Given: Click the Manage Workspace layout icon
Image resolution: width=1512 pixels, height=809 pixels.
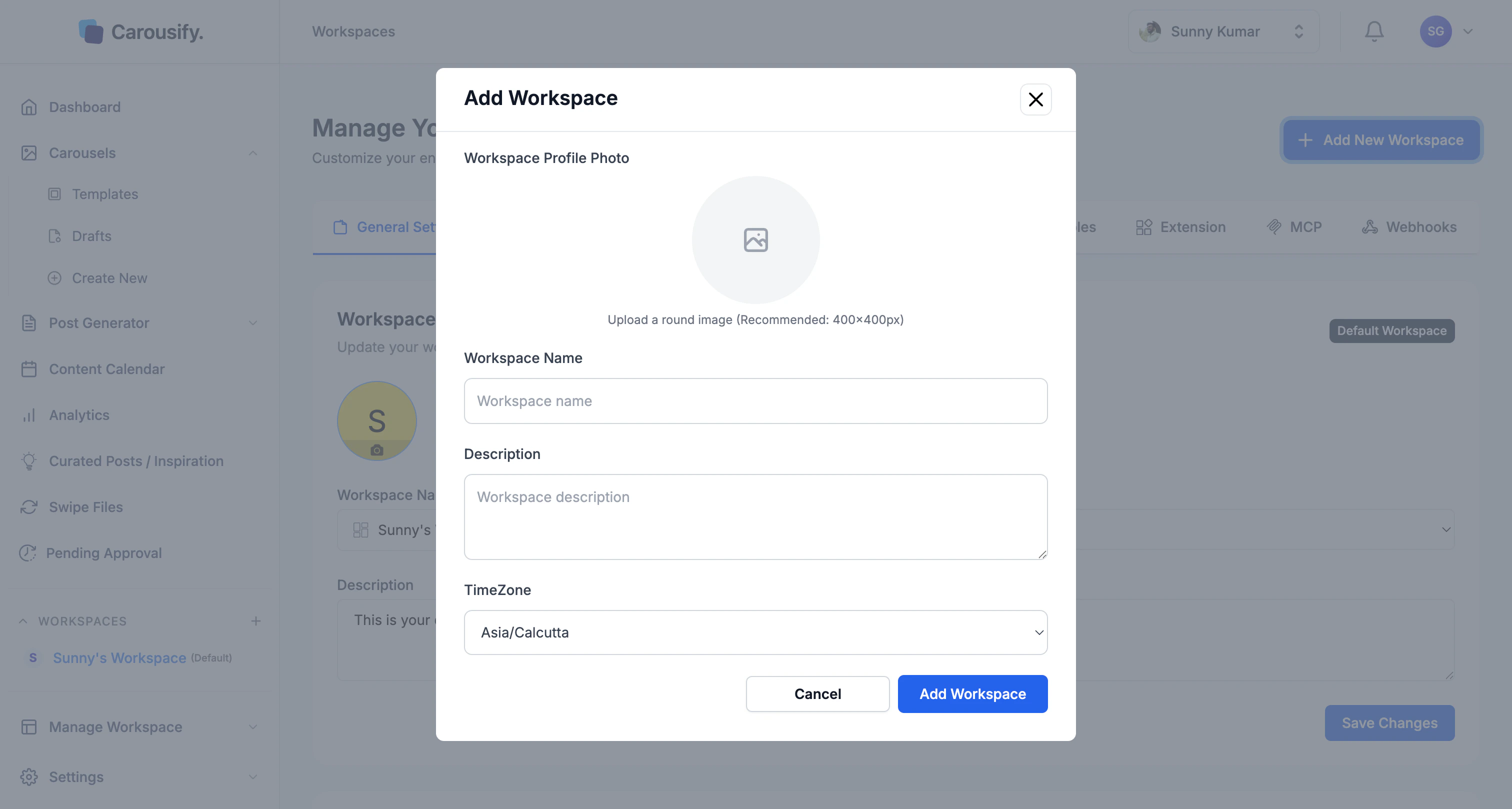Looking at the screenshot, I should pos(29,727).
